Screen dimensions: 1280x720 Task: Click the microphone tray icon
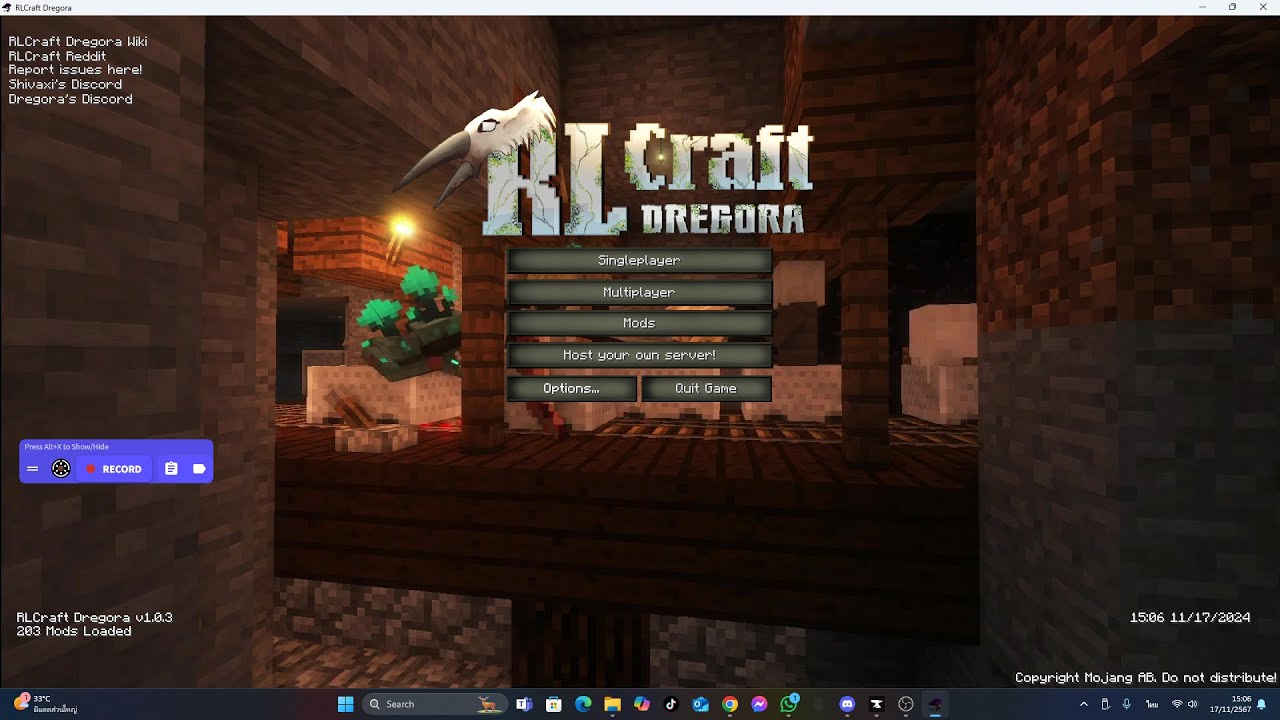1127,704
